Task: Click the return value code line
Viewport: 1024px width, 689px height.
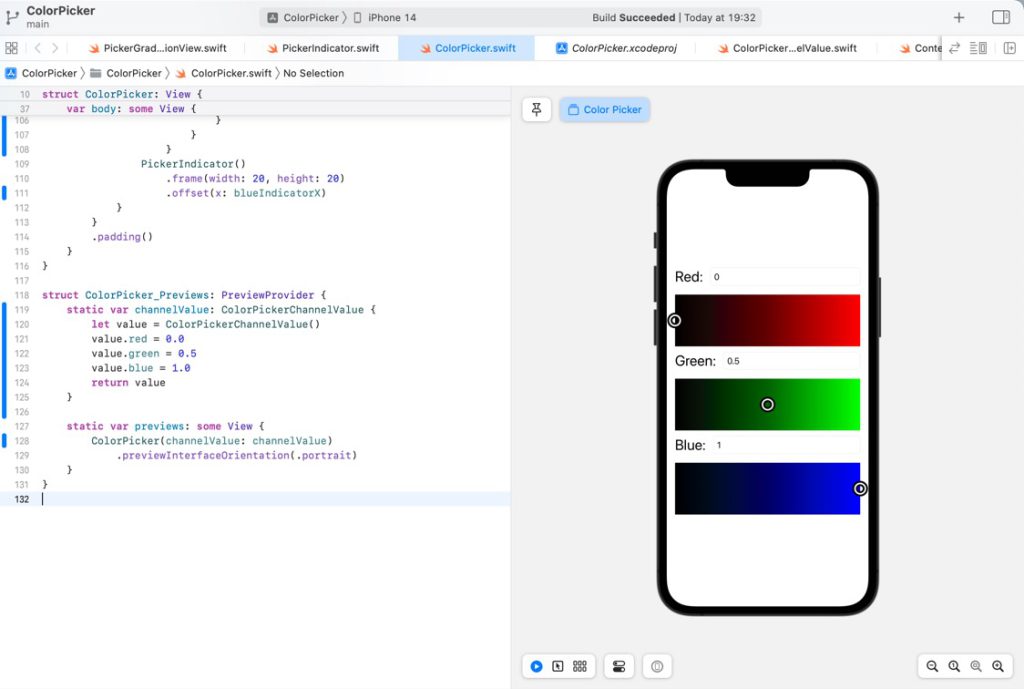Action: click(128, 383)
